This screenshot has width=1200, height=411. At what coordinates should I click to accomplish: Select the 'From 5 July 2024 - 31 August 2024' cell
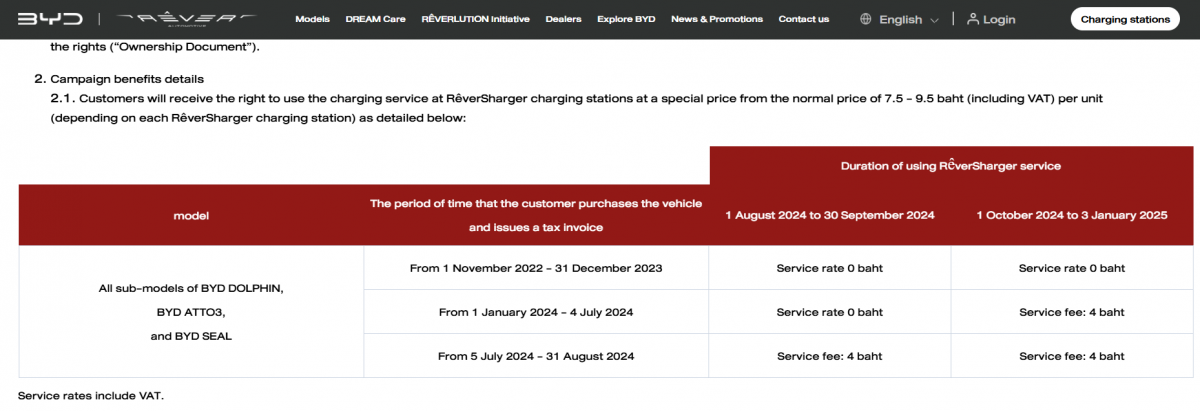536,356
